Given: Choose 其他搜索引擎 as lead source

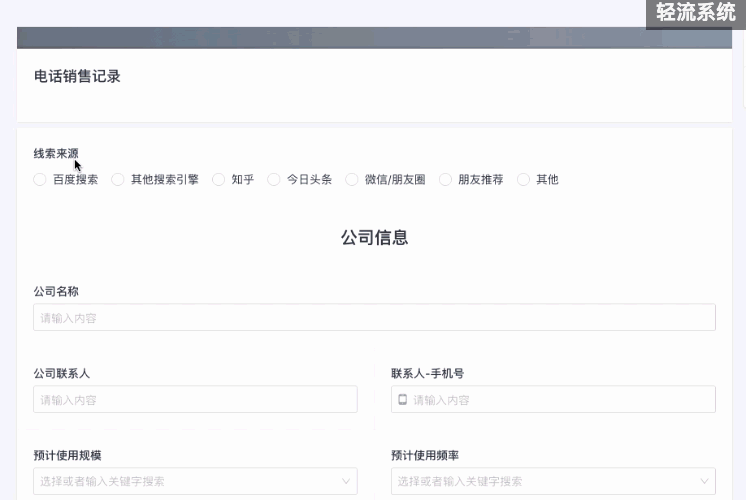Looking at the screenshot, I should (118, 180).
